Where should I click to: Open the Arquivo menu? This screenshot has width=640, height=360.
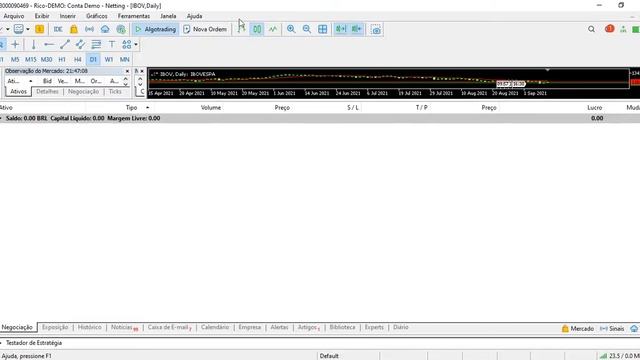(x=13, y=16)
